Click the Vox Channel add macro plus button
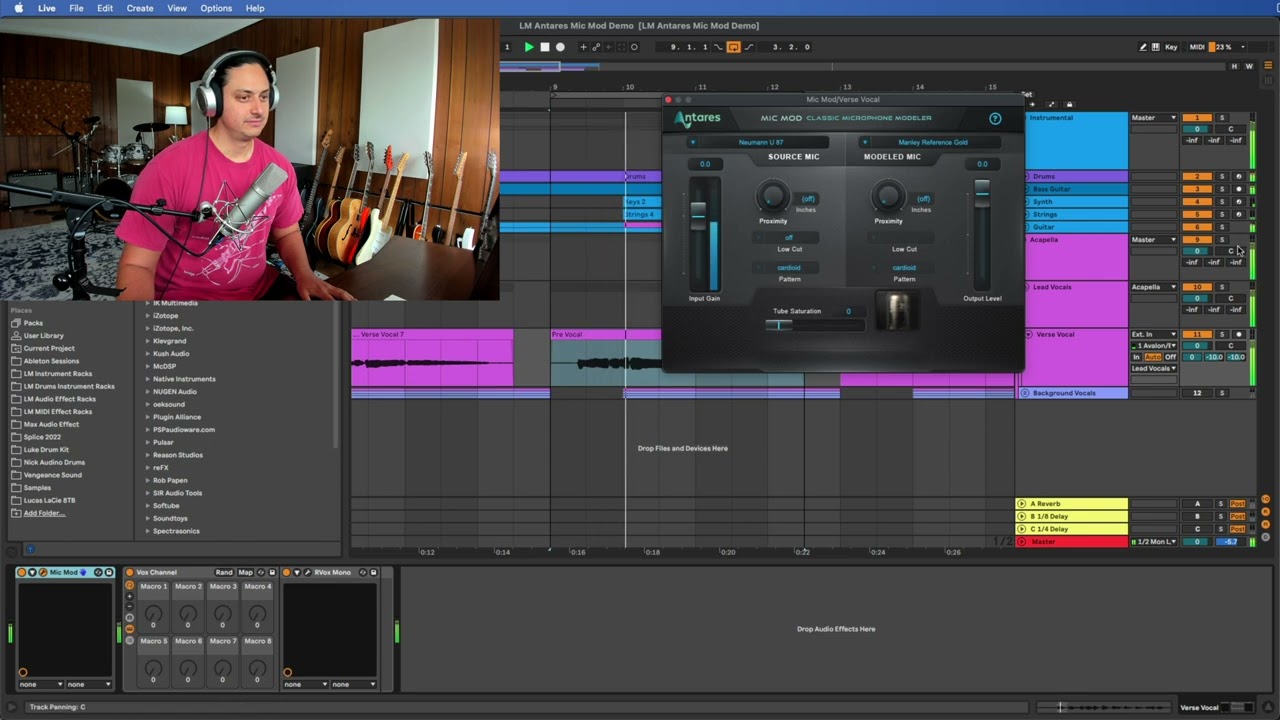1280x720 pixels. pyautogui.click(x=129, y=596)
